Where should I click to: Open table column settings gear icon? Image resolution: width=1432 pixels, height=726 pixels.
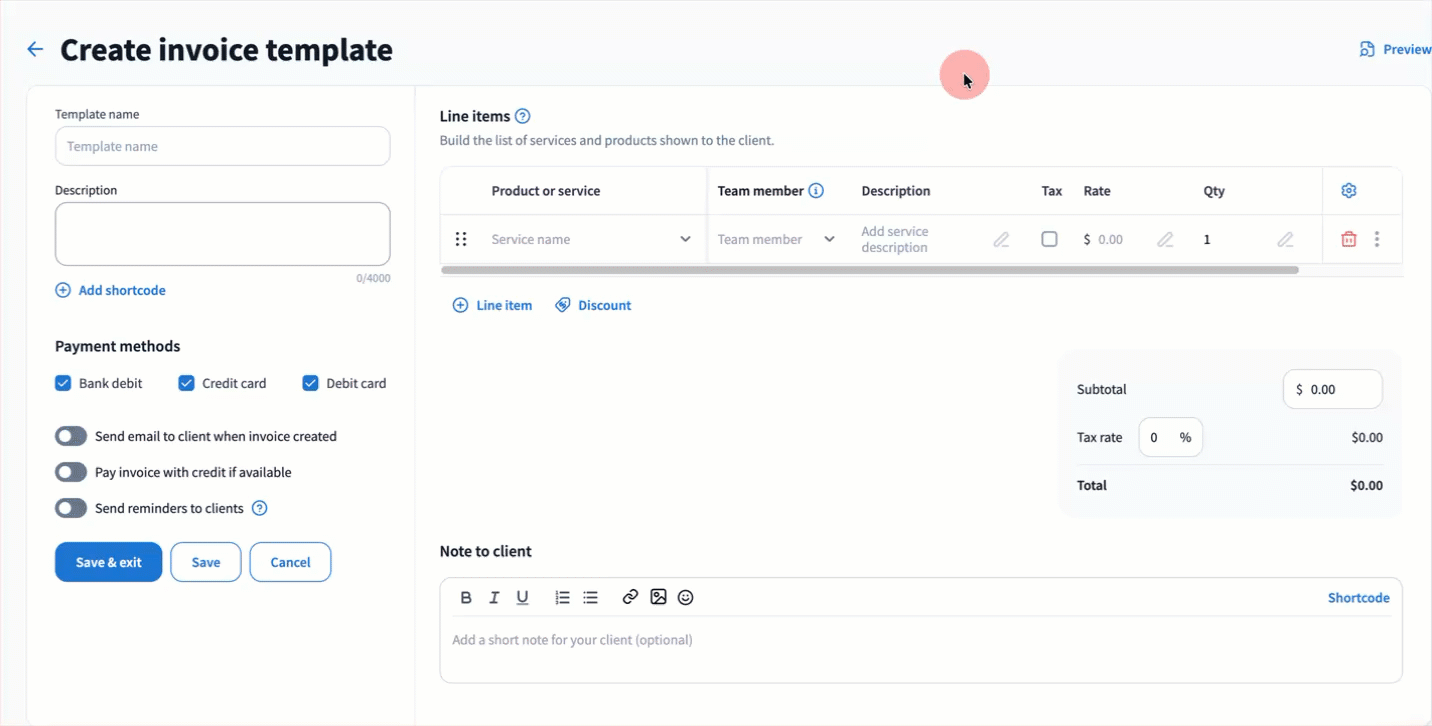(x=1349, y=191)
